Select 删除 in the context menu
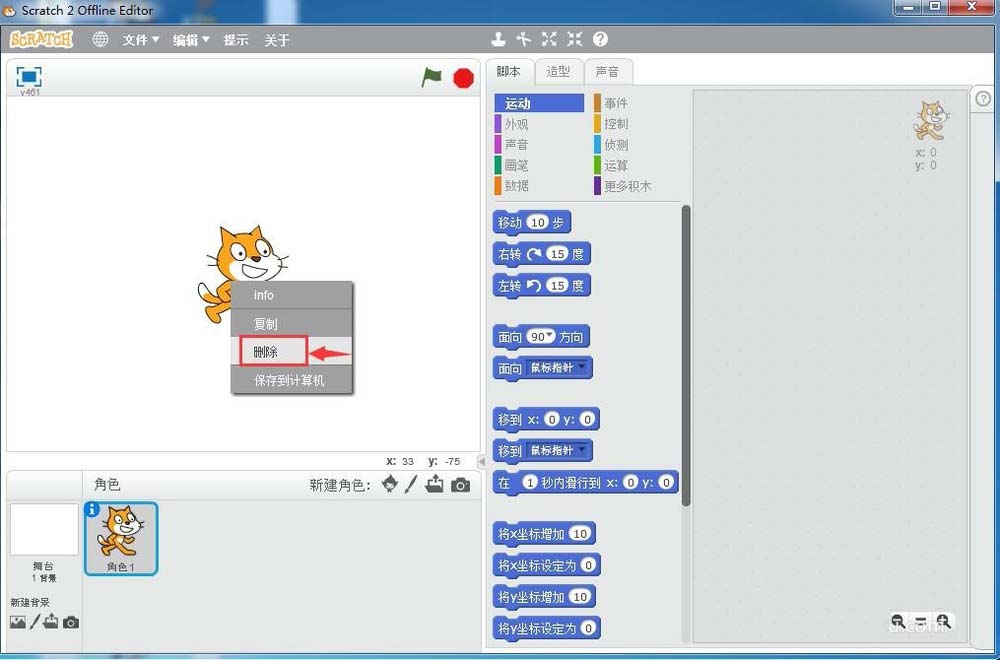The width and height of the screenshot is (1000, 660). point(267,352)
